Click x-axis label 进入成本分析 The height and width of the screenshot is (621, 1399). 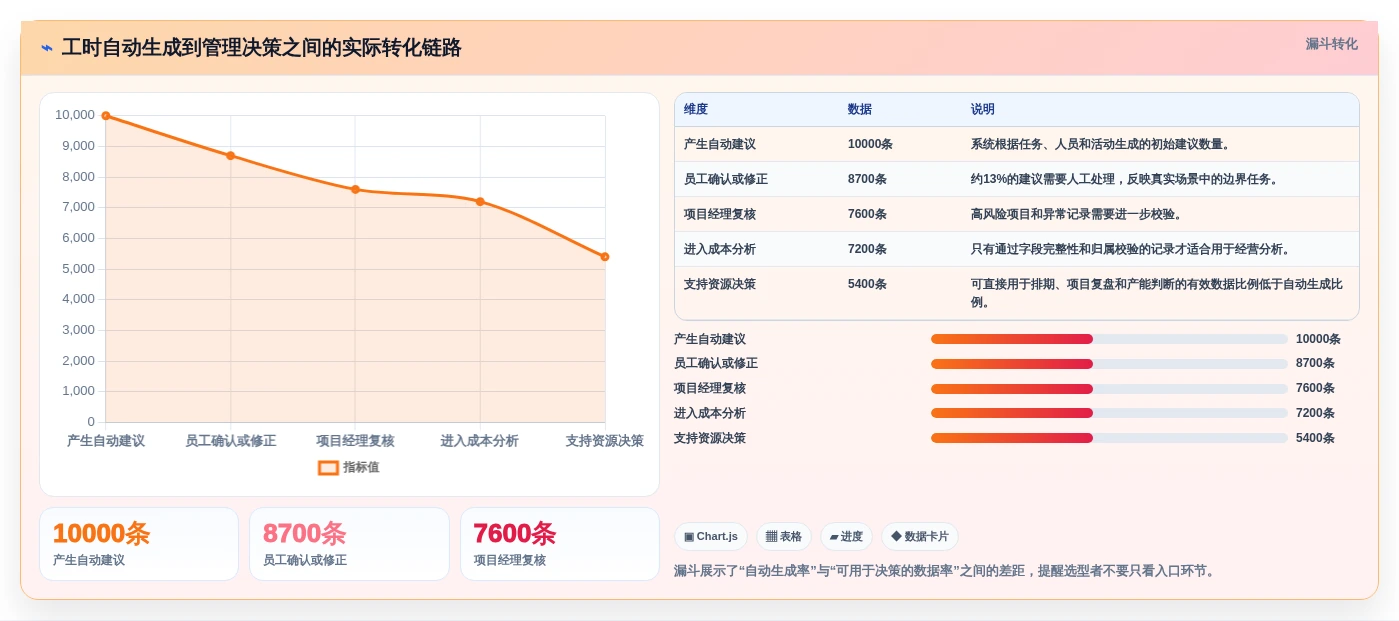[x=480, y=441]
